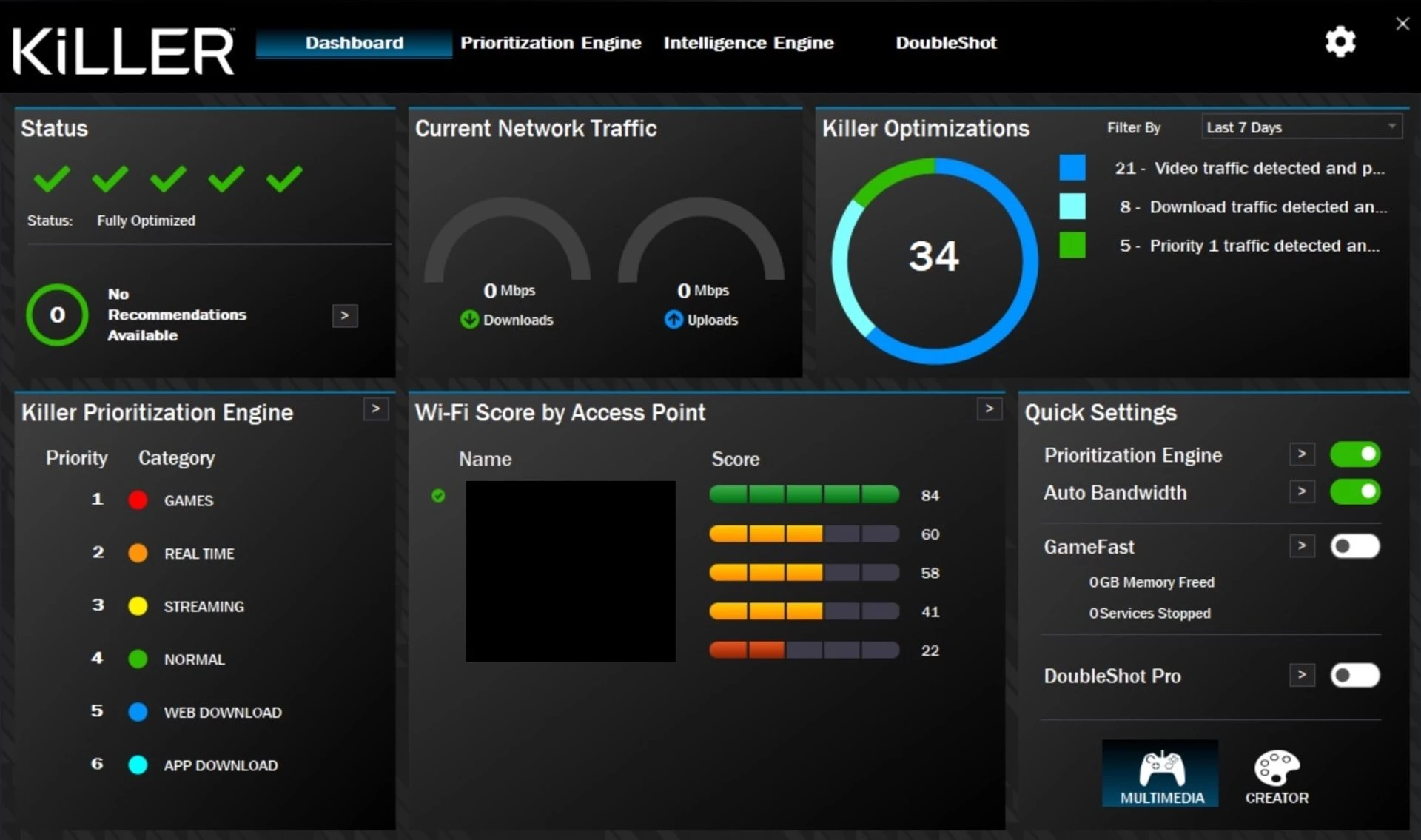Image resolution: width=1421 pixels, height=840 pixels.
Task: Click the recommendations count circle showing 0
Action: coord(57,315)
